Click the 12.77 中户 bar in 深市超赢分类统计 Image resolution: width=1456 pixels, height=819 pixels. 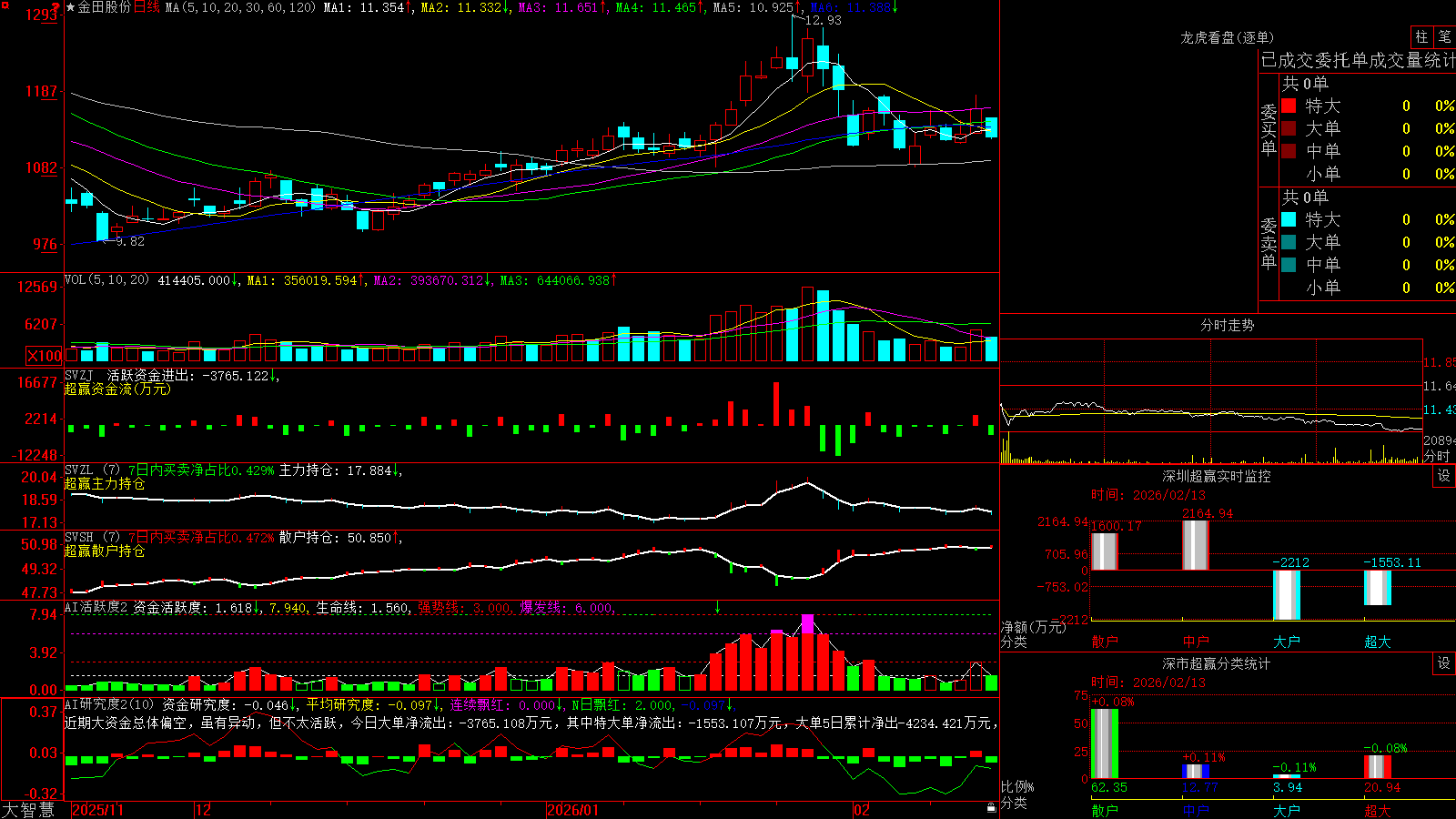point(1196,772)
